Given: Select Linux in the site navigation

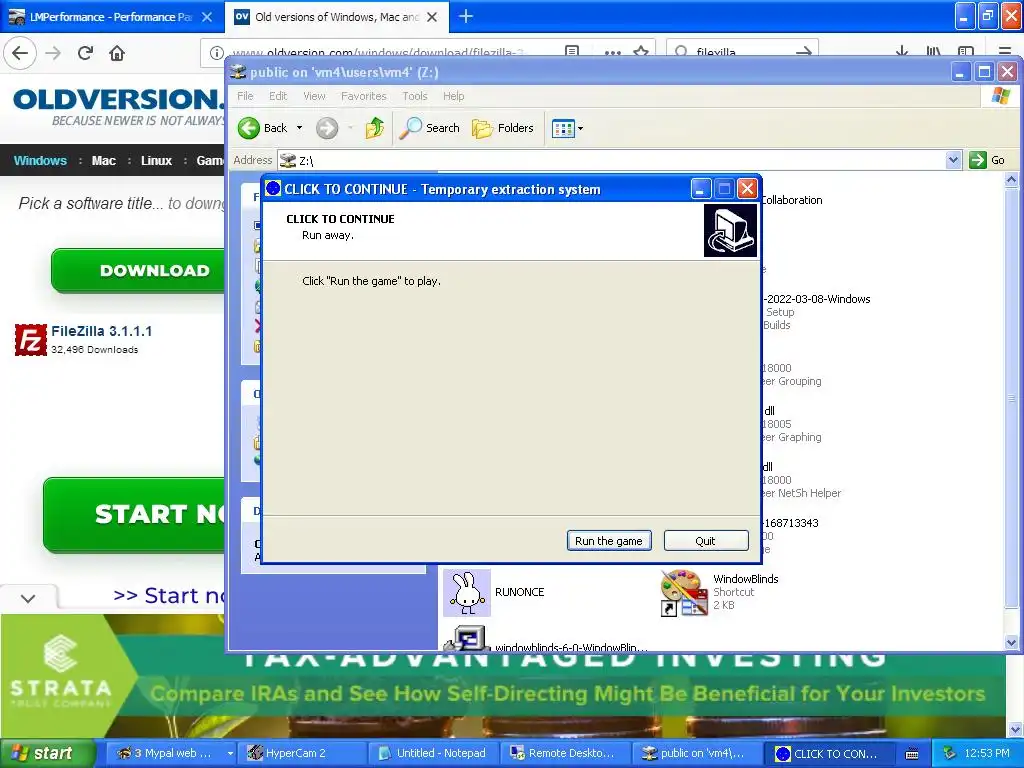Looking at the screenshot, I should (157, 161).
